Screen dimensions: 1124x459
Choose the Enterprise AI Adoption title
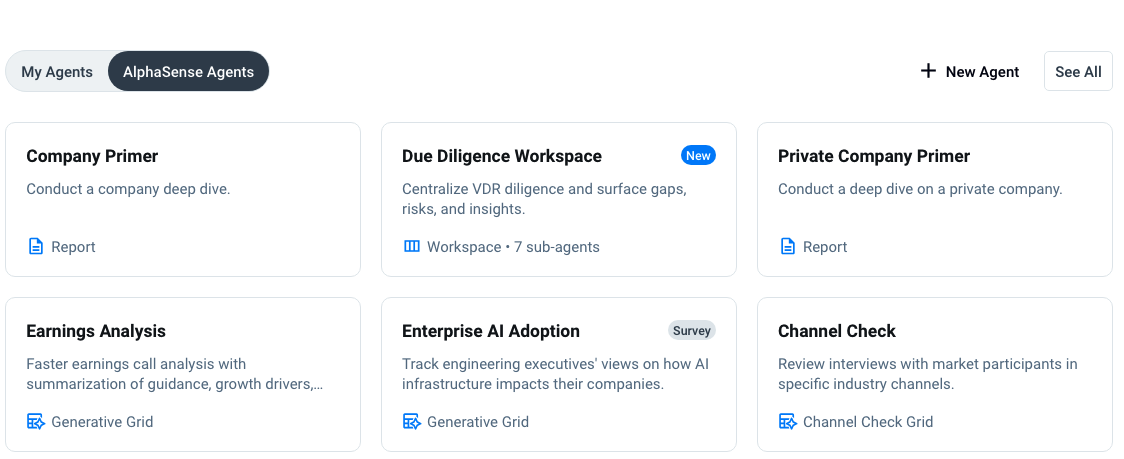pyautogui.click(x=491, y=331)
